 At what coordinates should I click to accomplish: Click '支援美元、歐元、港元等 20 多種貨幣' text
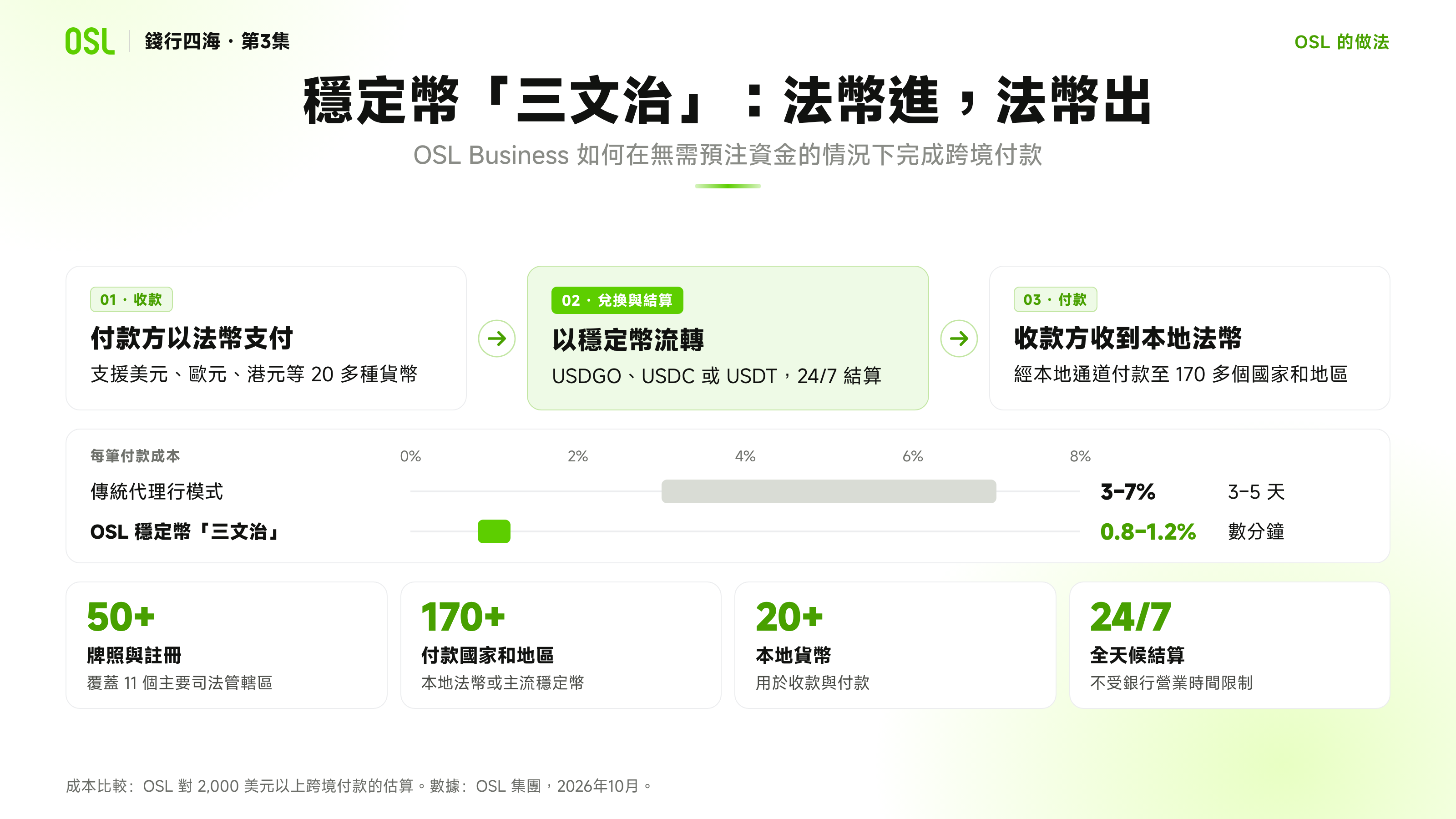point(254,374)
